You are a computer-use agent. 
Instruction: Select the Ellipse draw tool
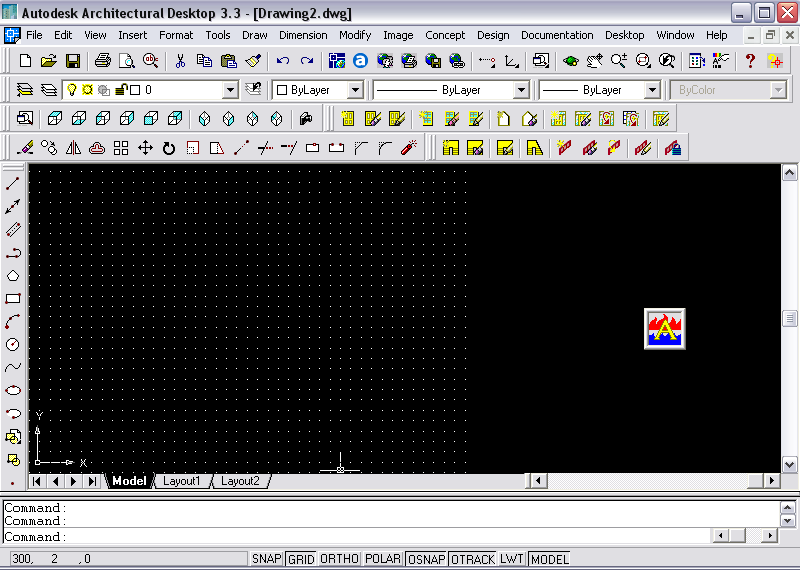click(x=13, y=390)
